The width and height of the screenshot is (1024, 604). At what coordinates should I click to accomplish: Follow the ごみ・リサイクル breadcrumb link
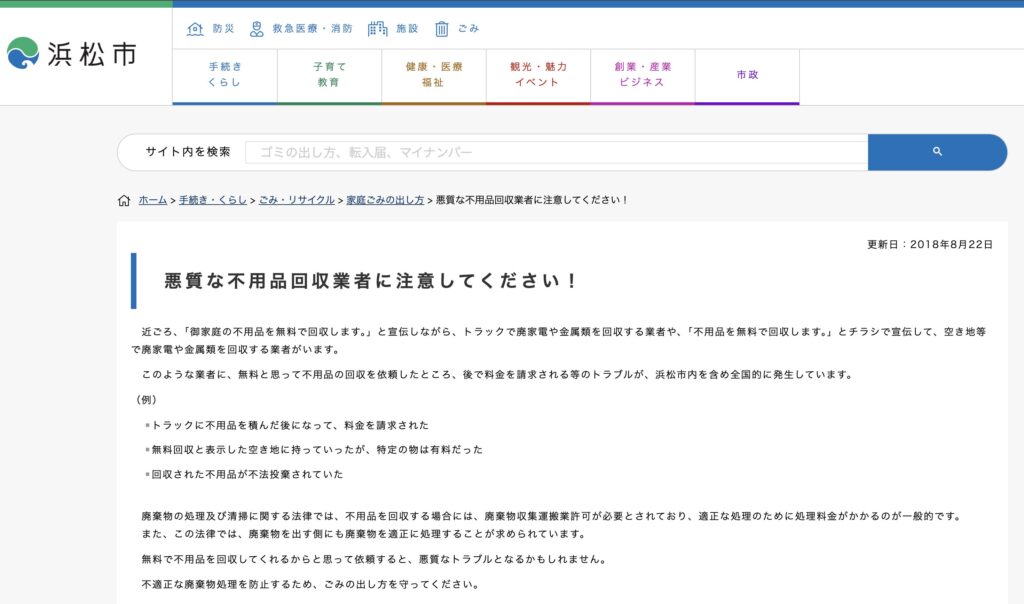(297, 200)
